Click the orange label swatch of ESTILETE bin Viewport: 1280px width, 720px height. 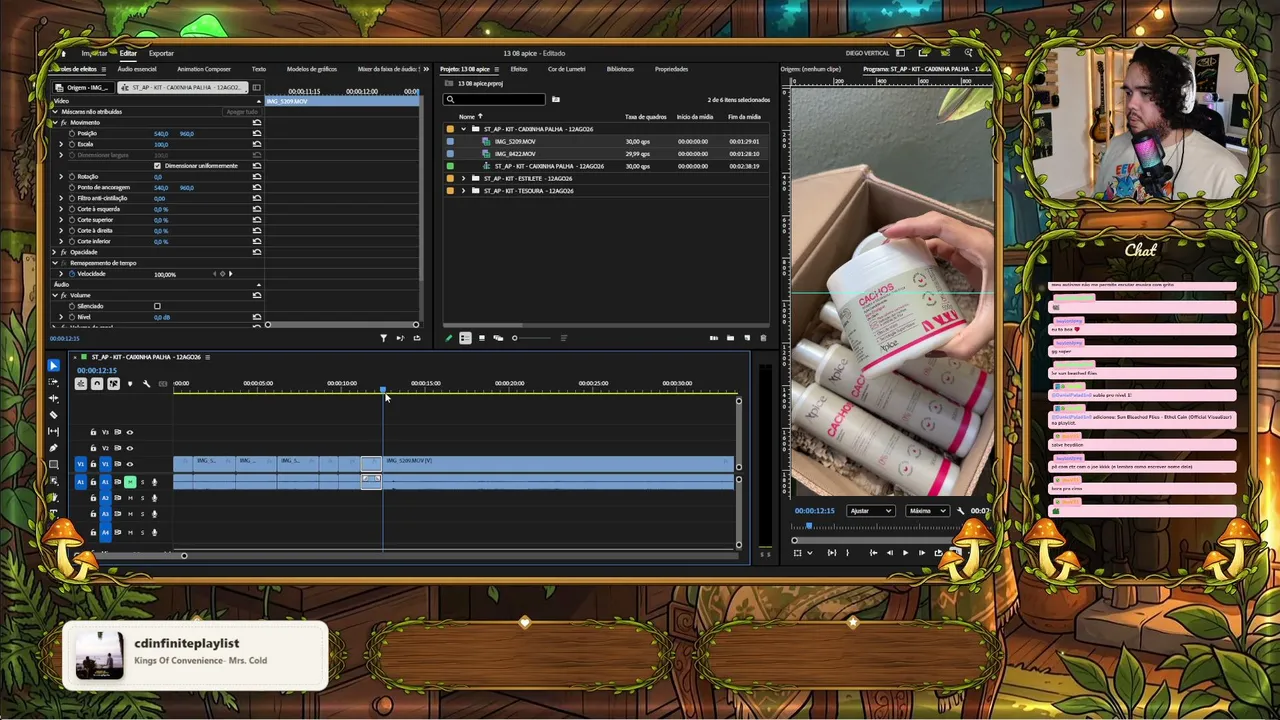450,178
